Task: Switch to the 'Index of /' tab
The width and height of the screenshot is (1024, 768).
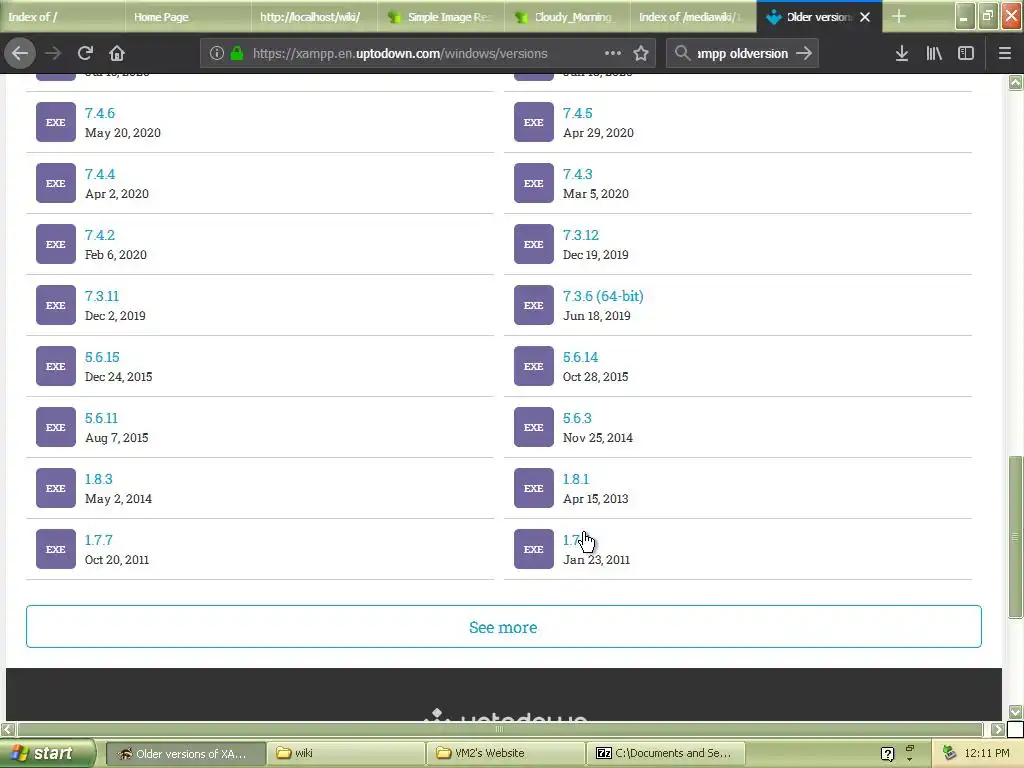Action: (x=63, y=16)
